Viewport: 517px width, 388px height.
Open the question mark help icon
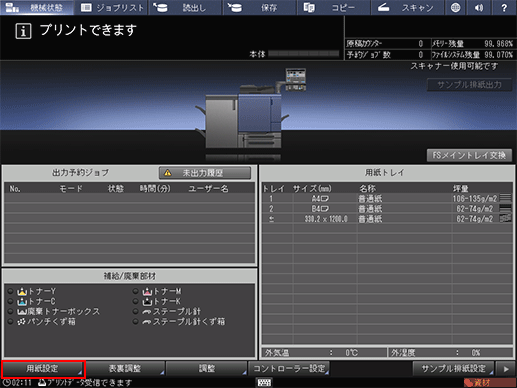coord(504,7)
